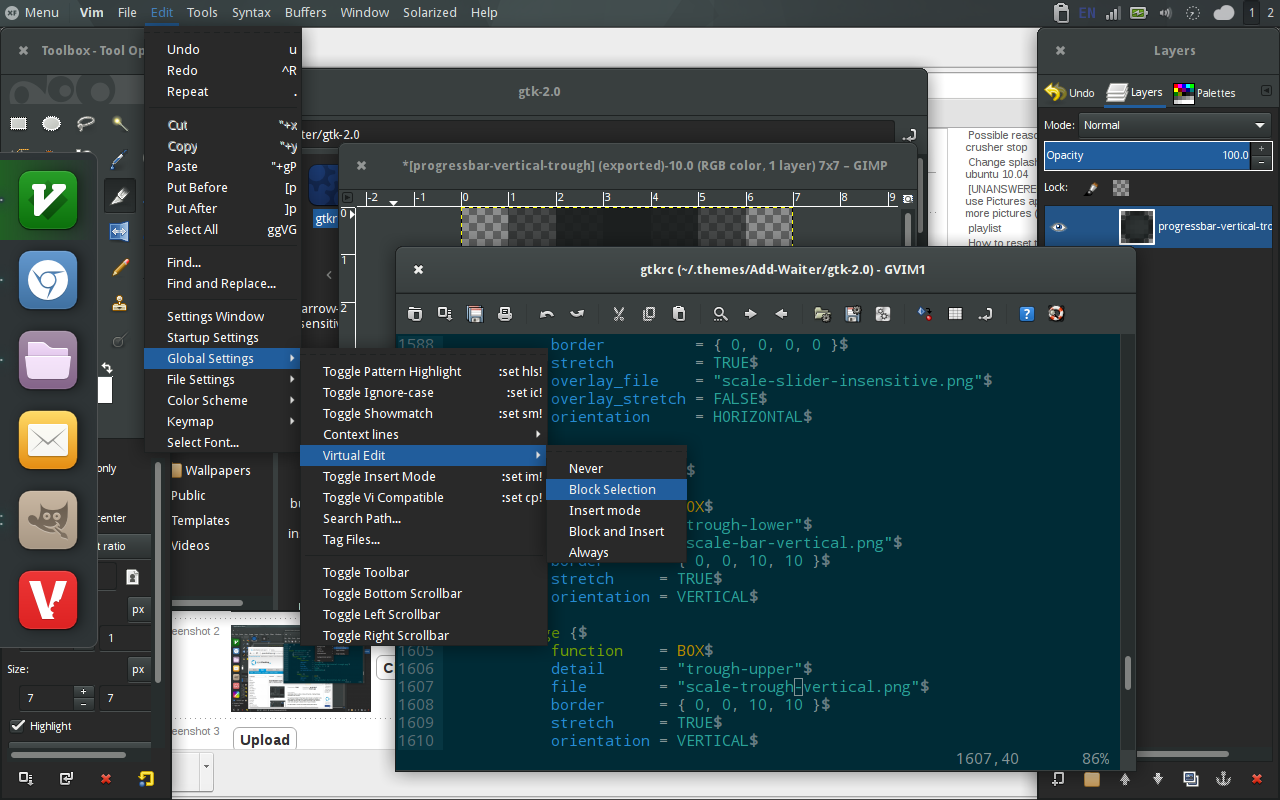Choose Always in Virtual Edit submenu
Viewport: 1280px width, 800px height.
pyautogui.click(x=617, y=552)
